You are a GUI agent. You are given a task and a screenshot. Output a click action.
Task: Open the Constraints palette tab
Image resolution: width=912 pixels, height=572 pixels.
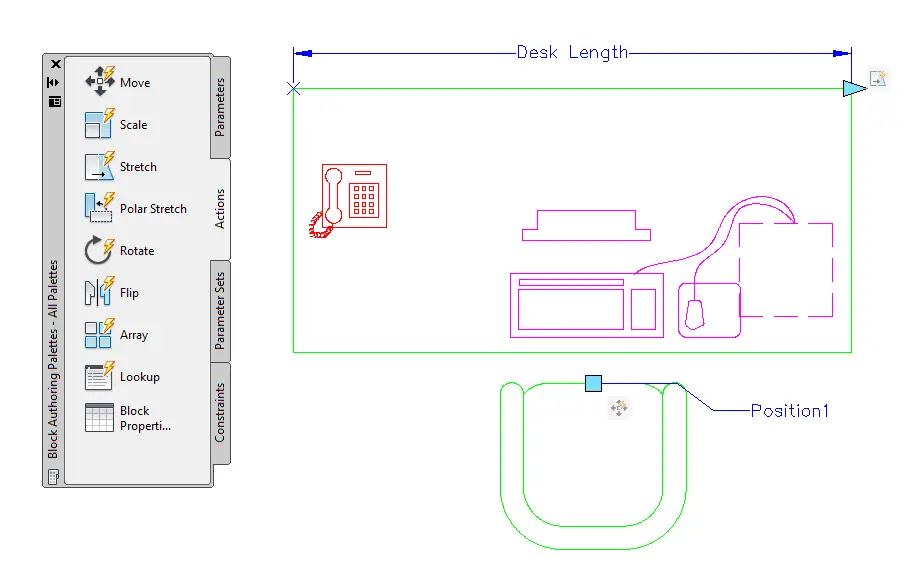pos(220,413)
